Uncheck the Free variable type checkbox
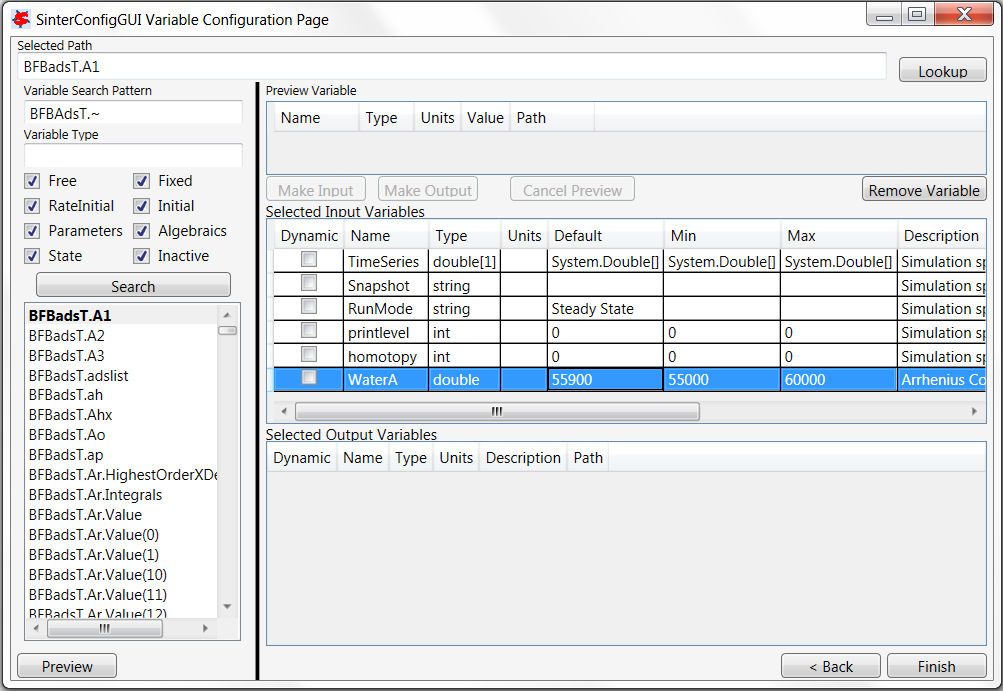 (x=32, y=181)
